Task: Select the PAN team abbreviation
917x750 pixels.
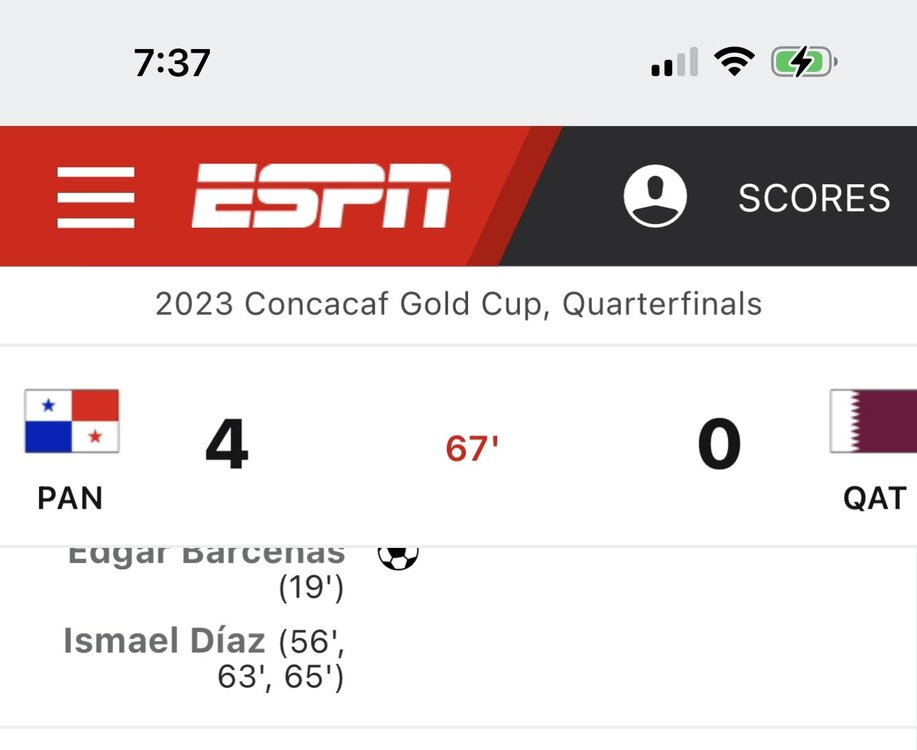Action: point(70,497)
